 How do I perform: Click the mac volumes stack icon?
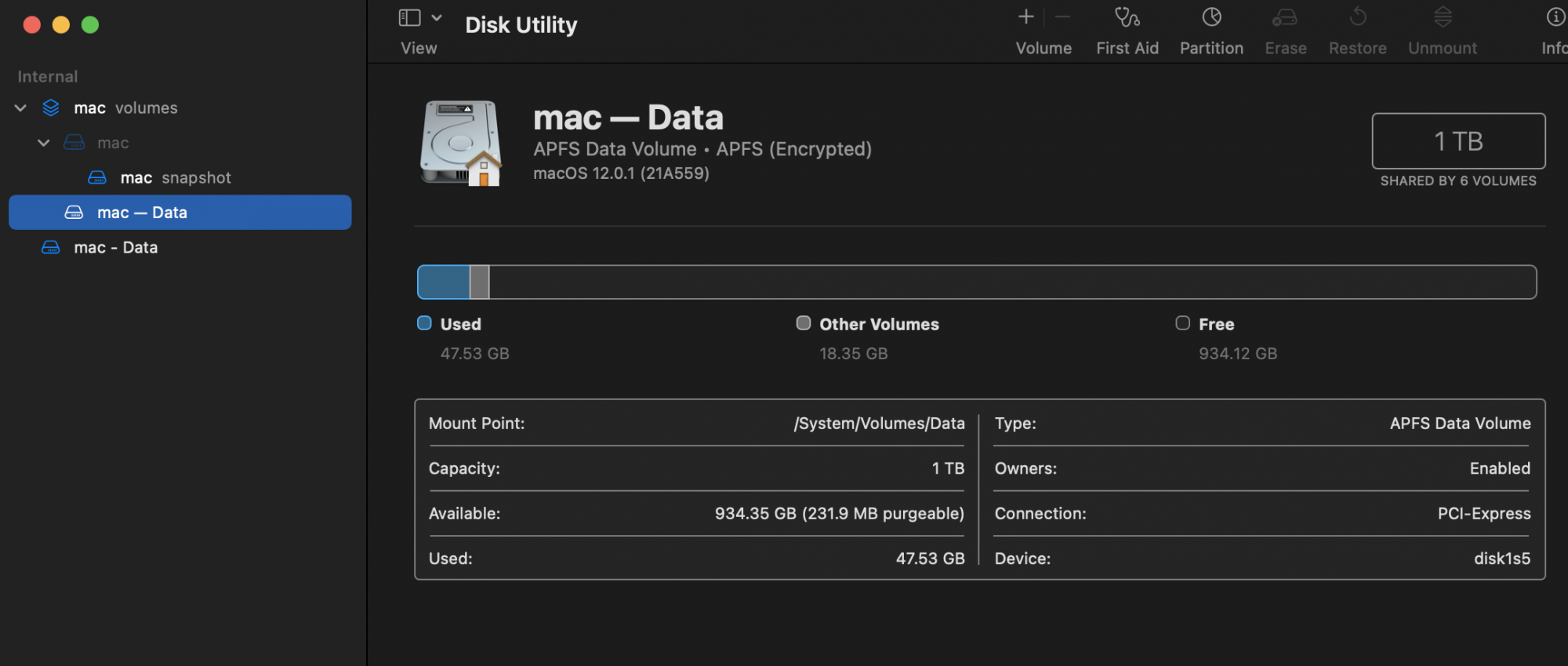[x=51, y=108]
